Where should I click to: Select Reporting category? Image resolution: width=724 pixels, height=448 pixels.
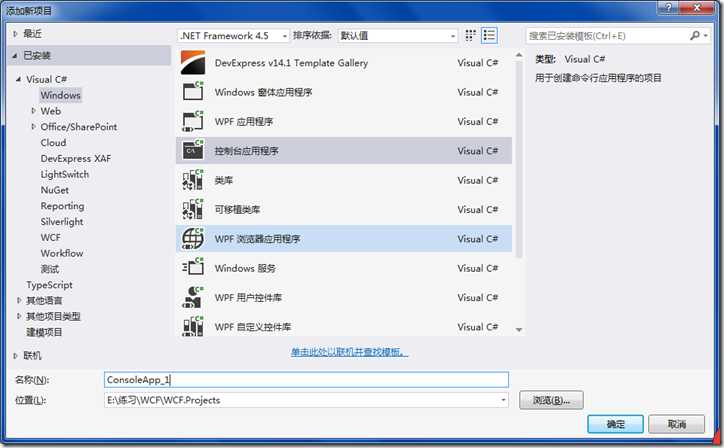tap(62, 206)
